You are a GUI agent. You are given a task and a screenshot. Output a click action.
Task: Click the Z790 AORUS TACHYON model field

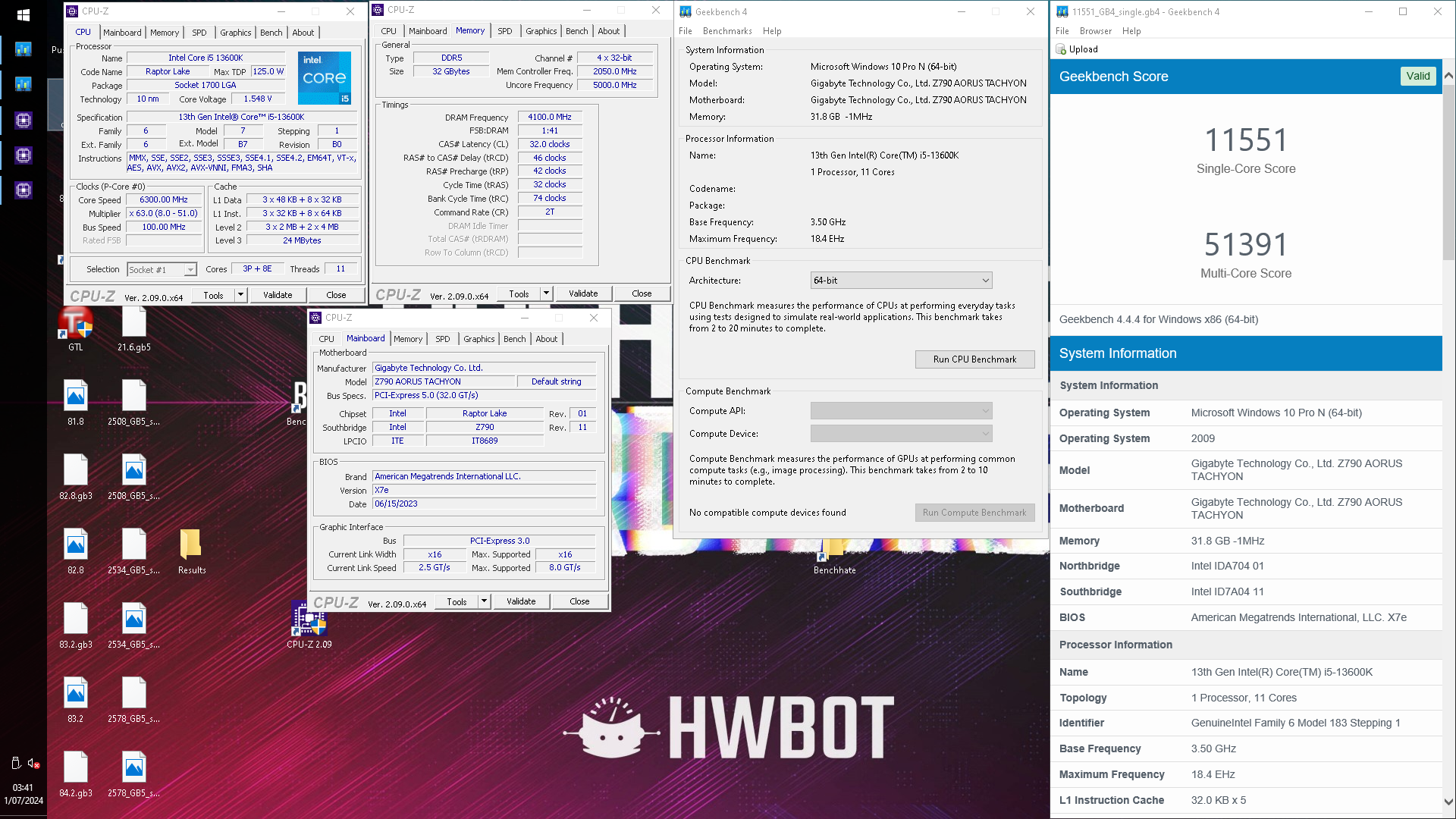pos(444,381)
